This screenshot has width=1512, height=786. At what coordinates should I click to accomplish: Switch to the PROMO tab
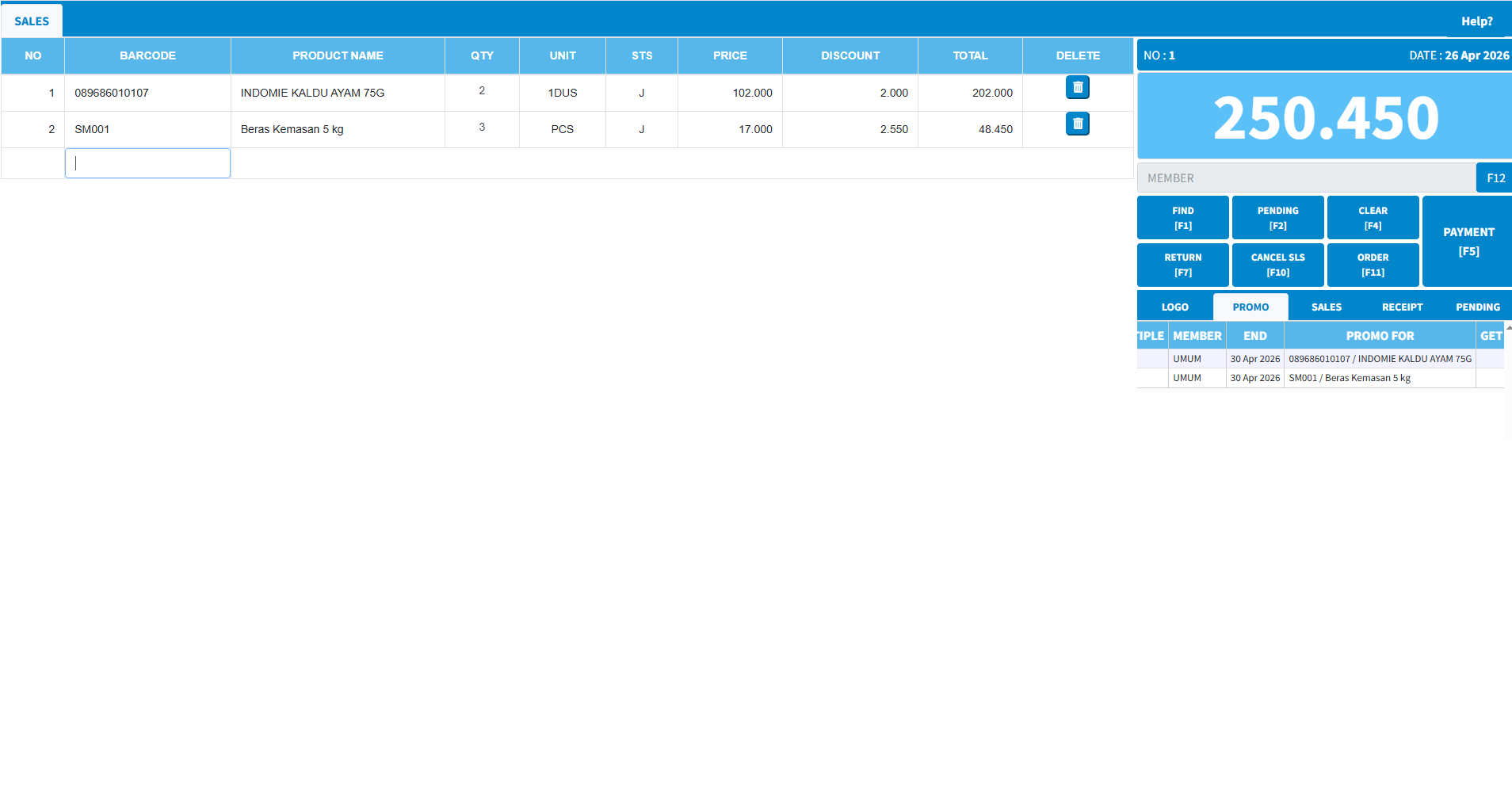(1250, 307)
